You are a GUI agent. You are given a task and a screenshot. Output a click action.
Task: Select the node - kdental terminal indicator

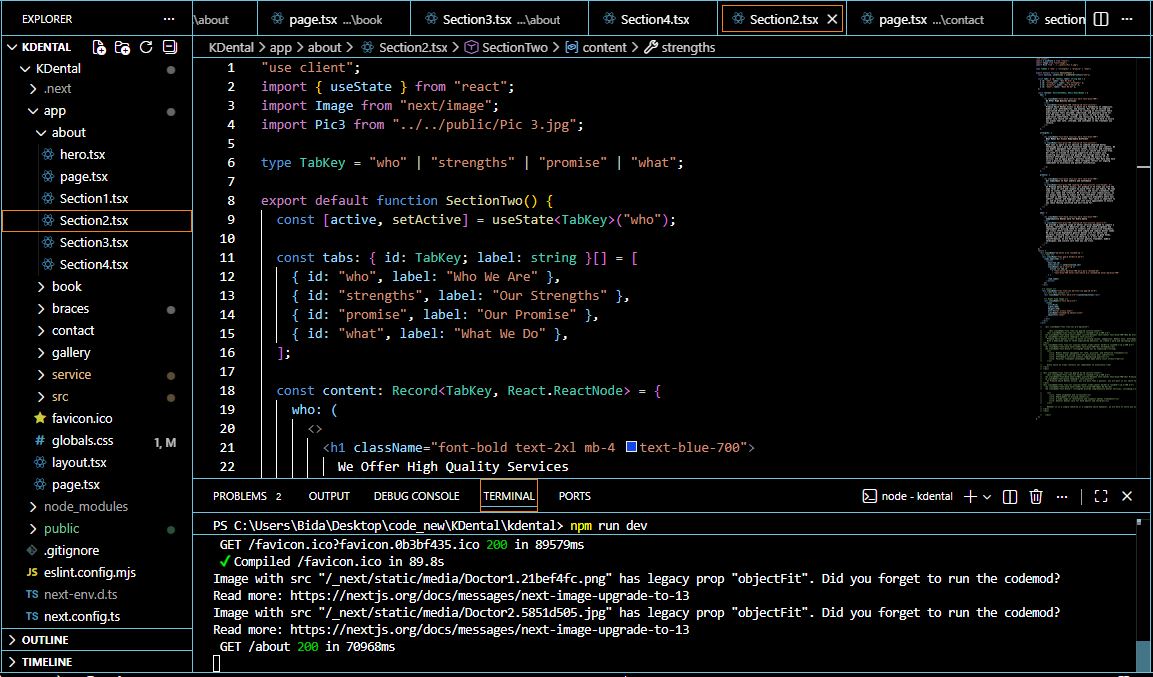tap(907, 496)
